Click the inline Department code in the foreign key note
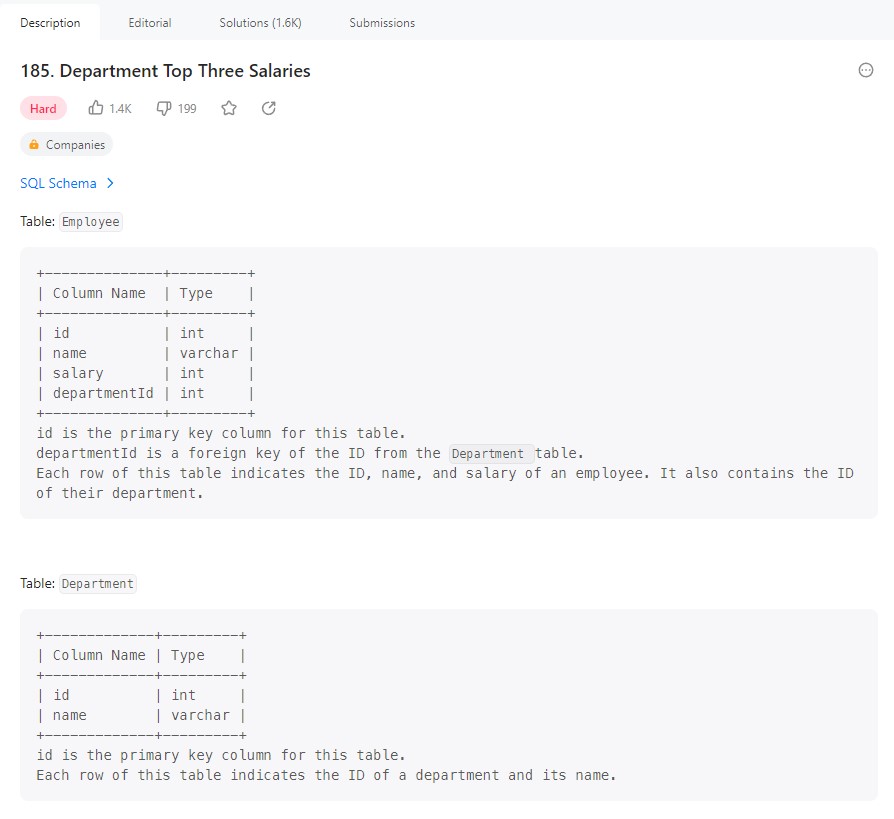Viewport: 894px width, 819px height. click(x=489, y=453)
